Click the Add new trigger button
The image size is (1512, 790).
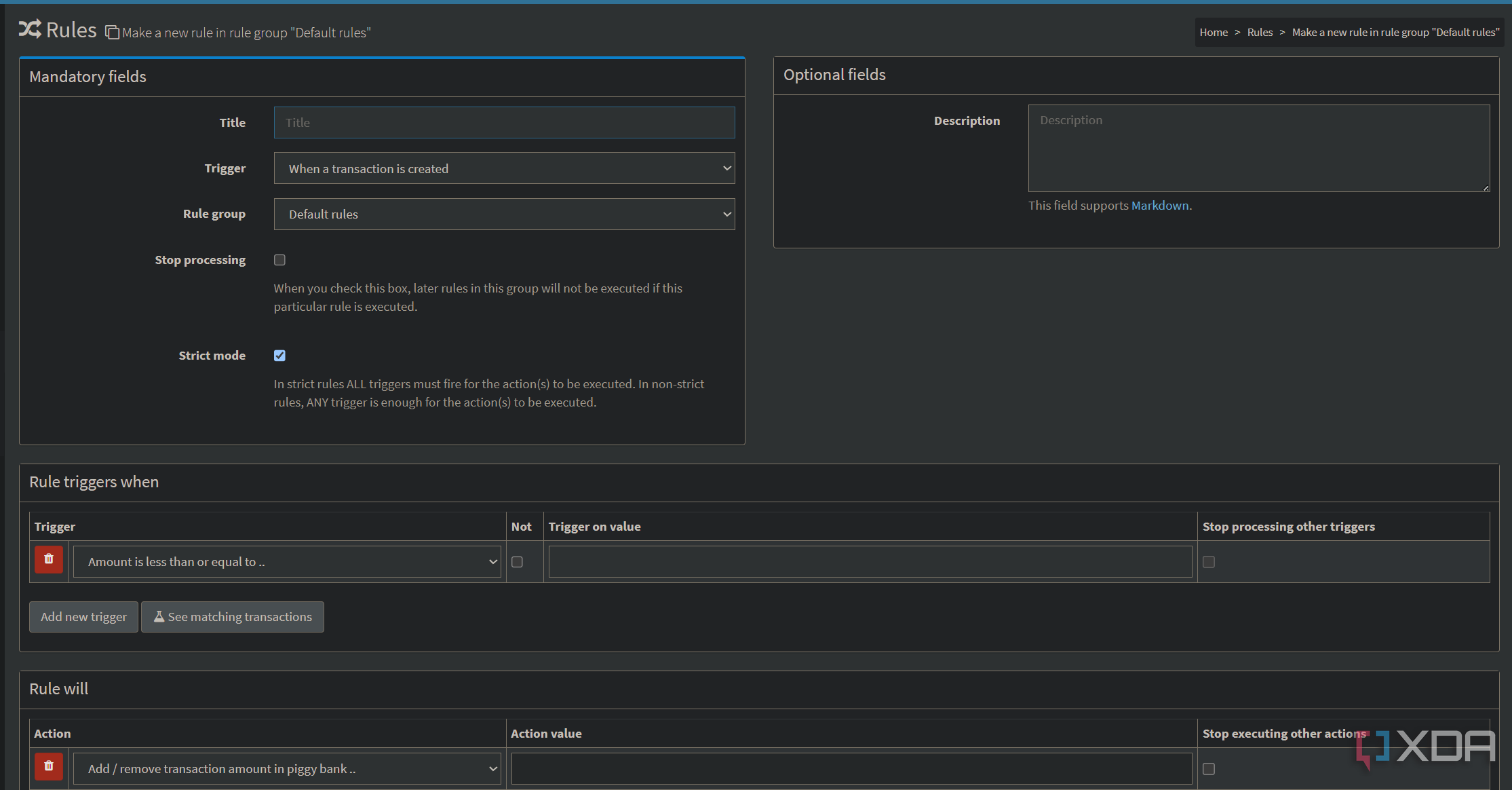(x=83, y=617)
